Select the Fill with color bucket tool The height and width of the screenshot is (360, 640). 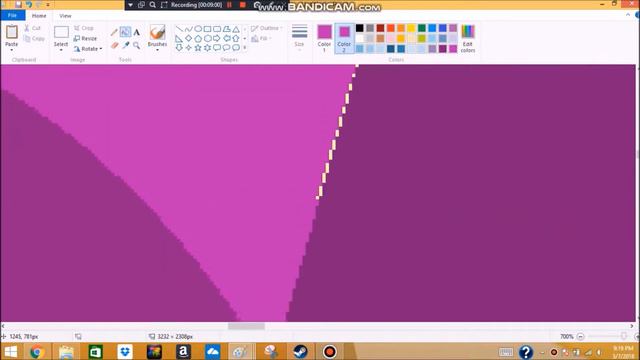pyautogui.click(x=125, y=32)
